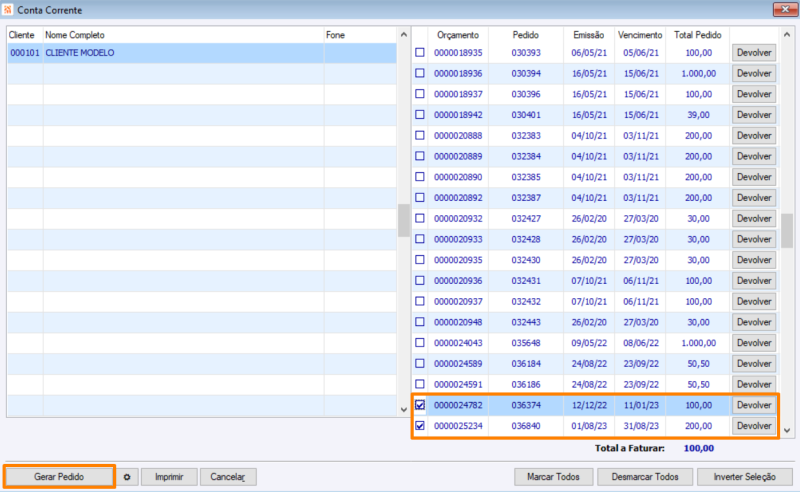800x492 pixels.
Task: Check the box for orçamento 0000018935
Action: [420, 52]
